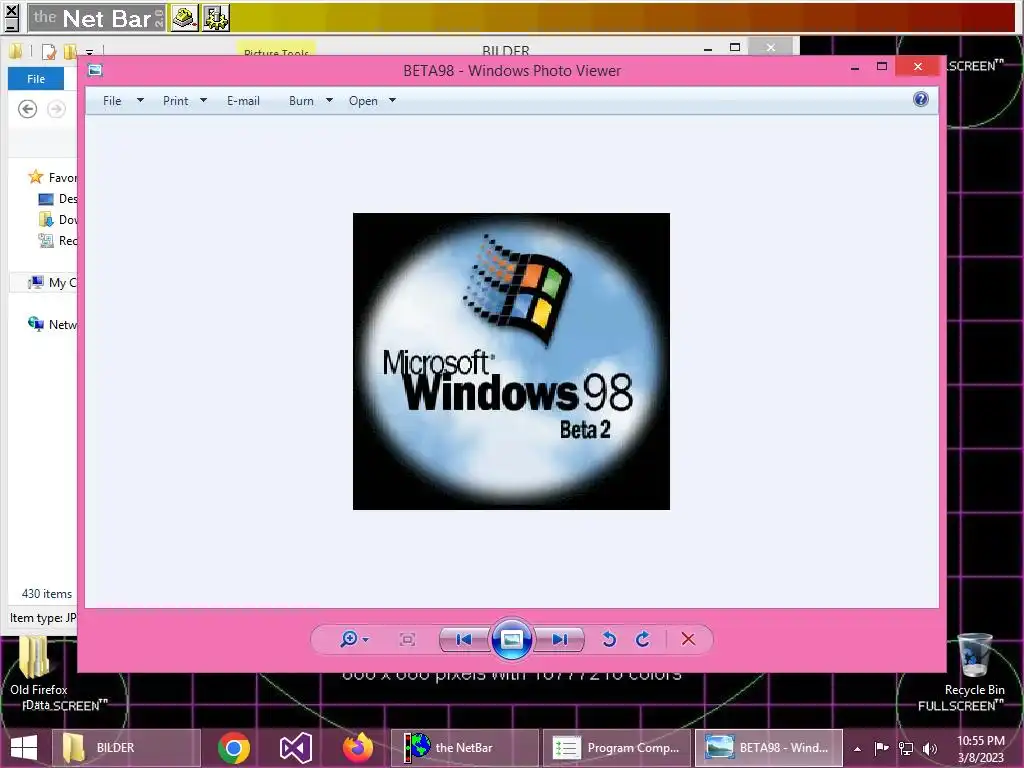Close the Net Bar with its X icon
Image resolution: width=1024 pixels, height=768 pixels.
click(12, 11)
